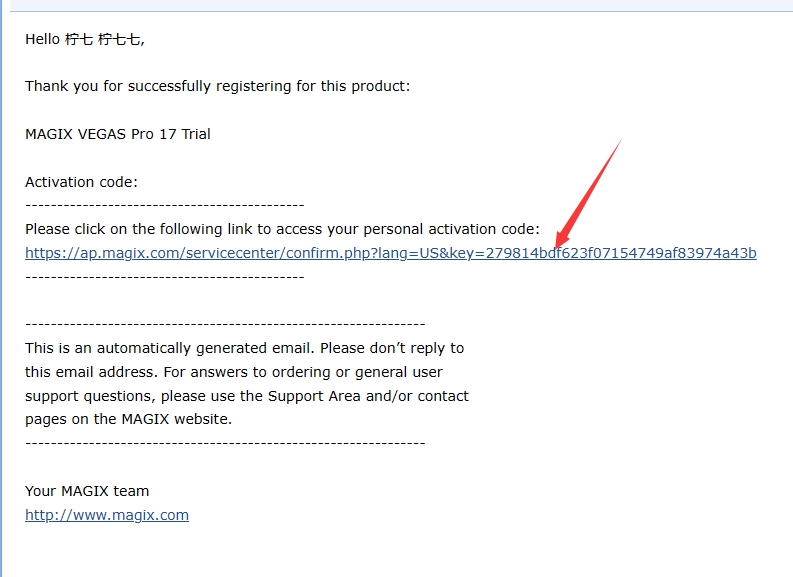Click 'support questions, please use the Support Area' line
The image size is (793, 577).
[x=247, y=396]
